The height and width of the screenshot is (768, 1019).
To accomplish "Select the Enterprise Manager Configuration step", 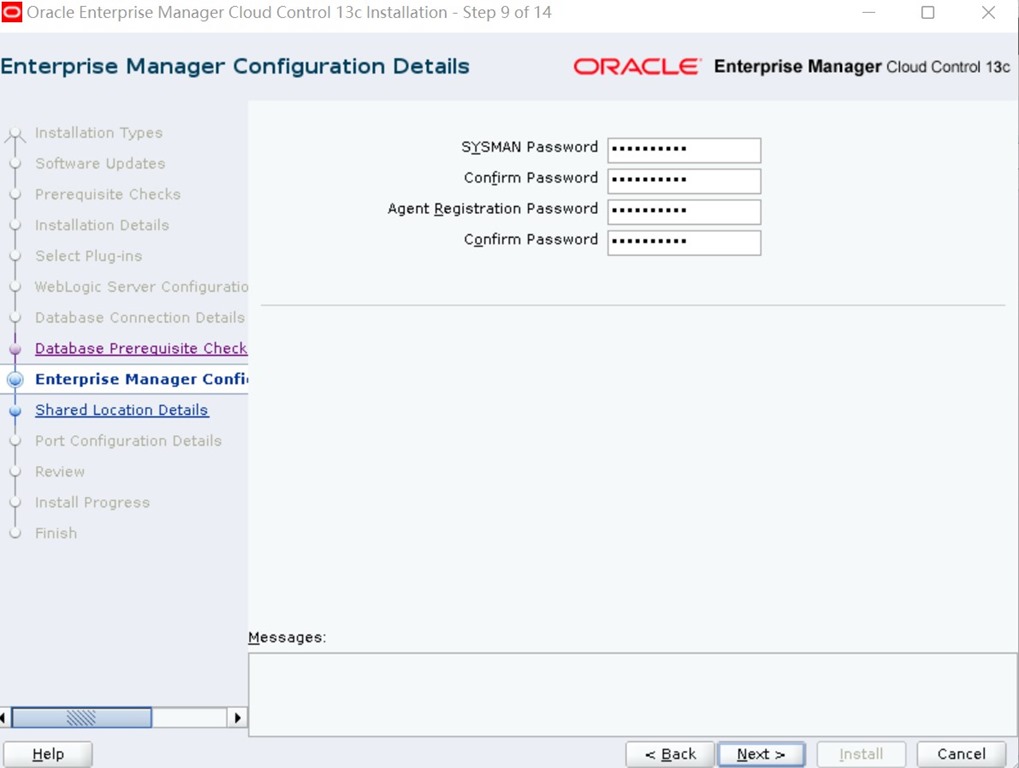I will 141,379.
